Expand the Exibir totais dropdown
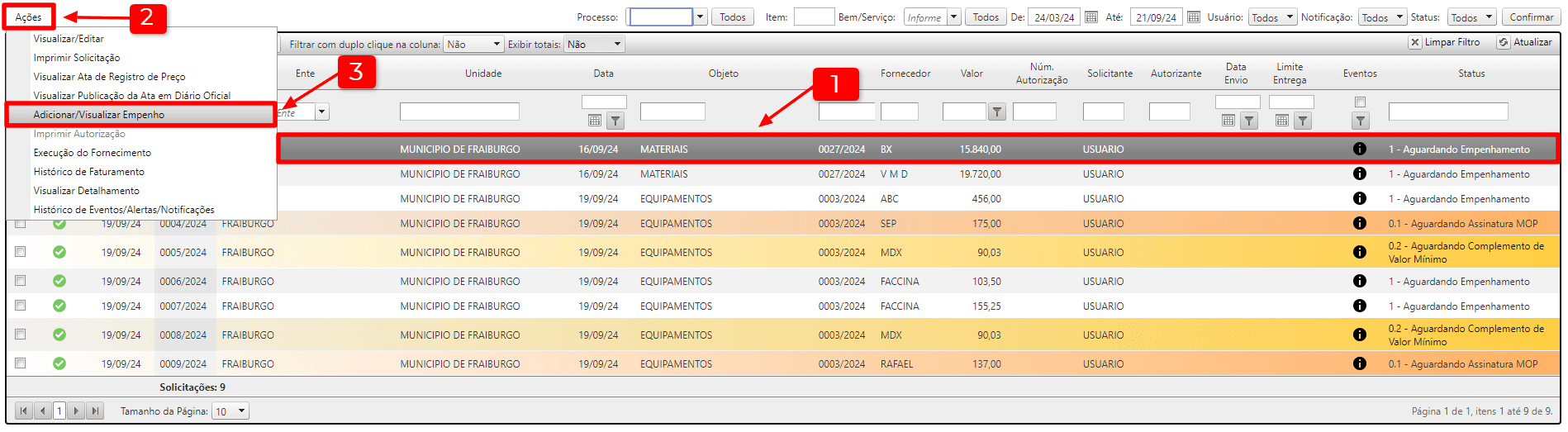The width and height of the screenshot is (1568, 432). [593, 45]
